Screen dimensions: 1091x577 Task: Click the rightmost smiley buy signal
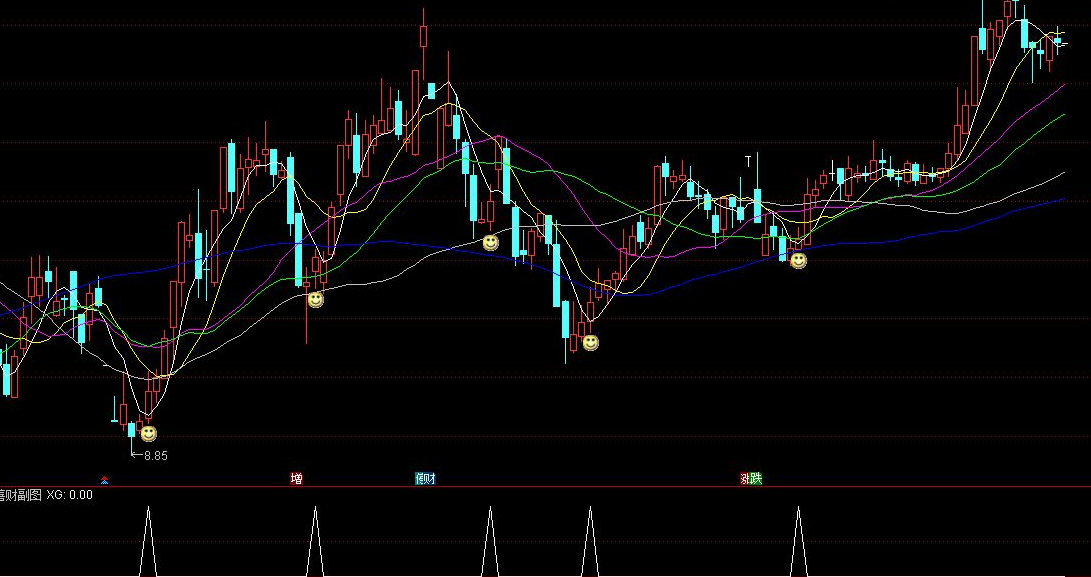point(799,261)
